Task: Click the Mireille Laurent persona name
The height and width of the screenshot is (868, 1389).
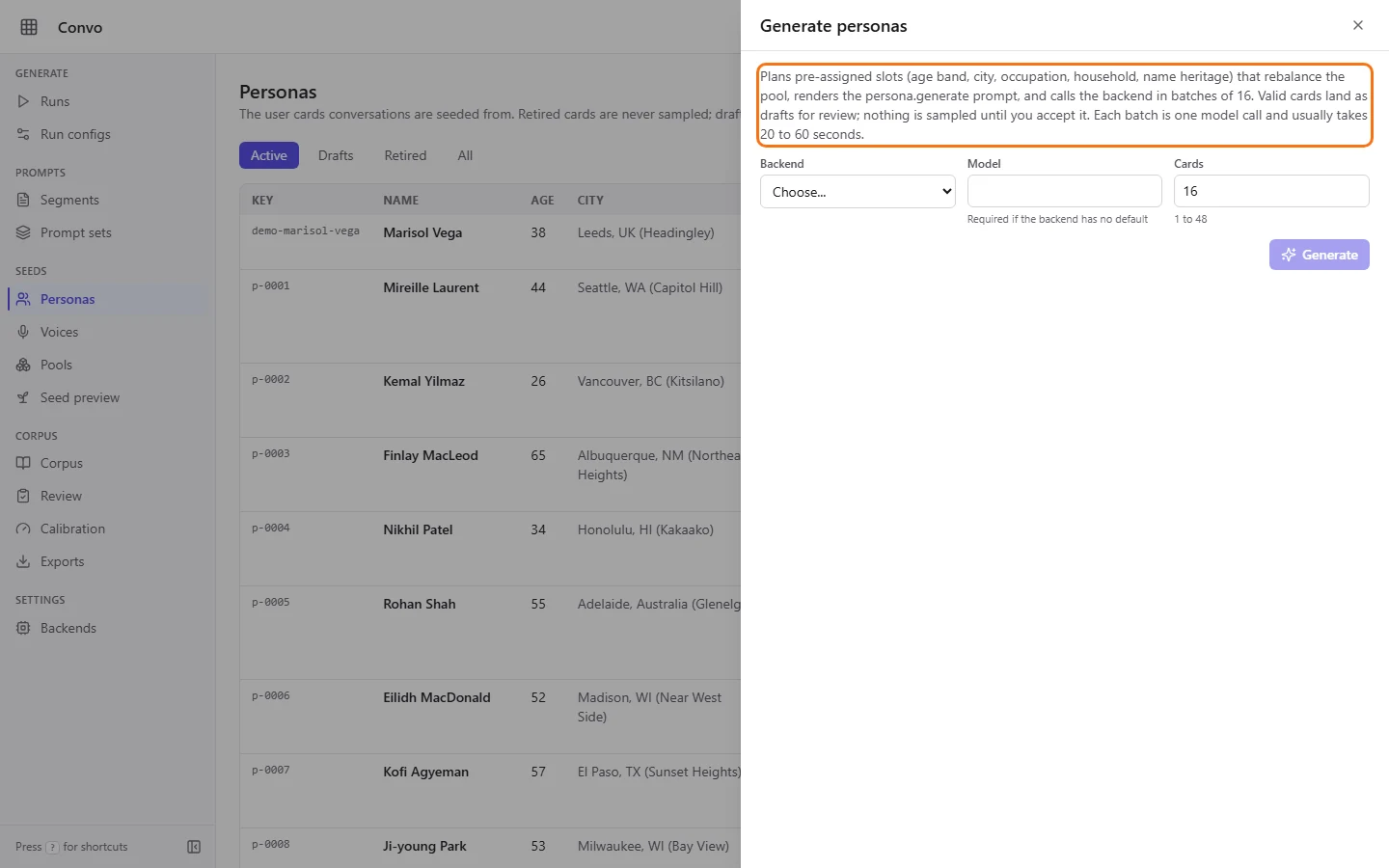Action: point(431,287)
